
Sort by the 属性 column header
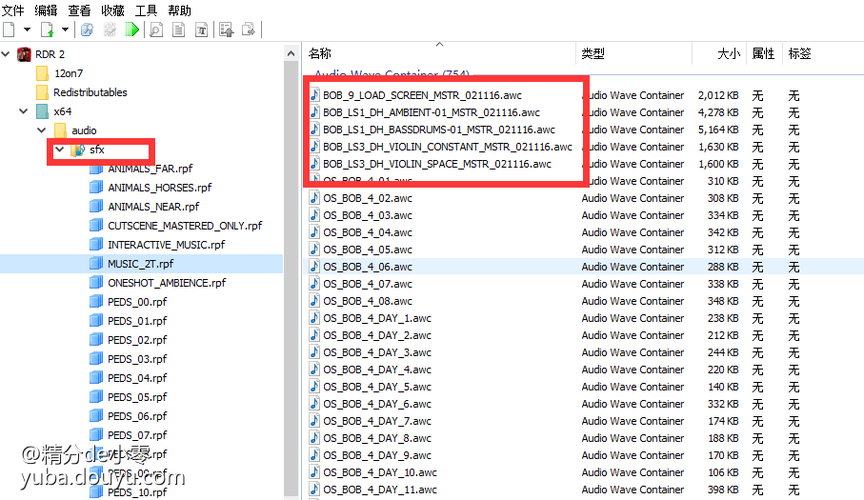click(764, 53)
